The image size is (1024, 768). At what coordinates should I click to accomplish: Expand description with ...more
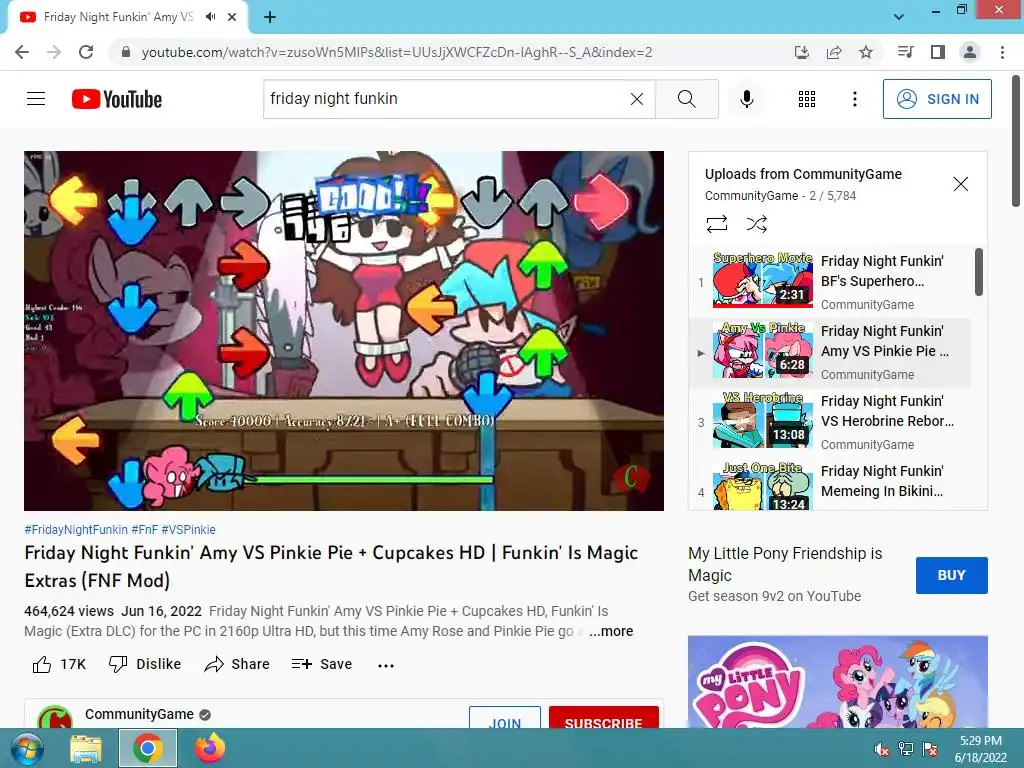click(x=611, y=631)
